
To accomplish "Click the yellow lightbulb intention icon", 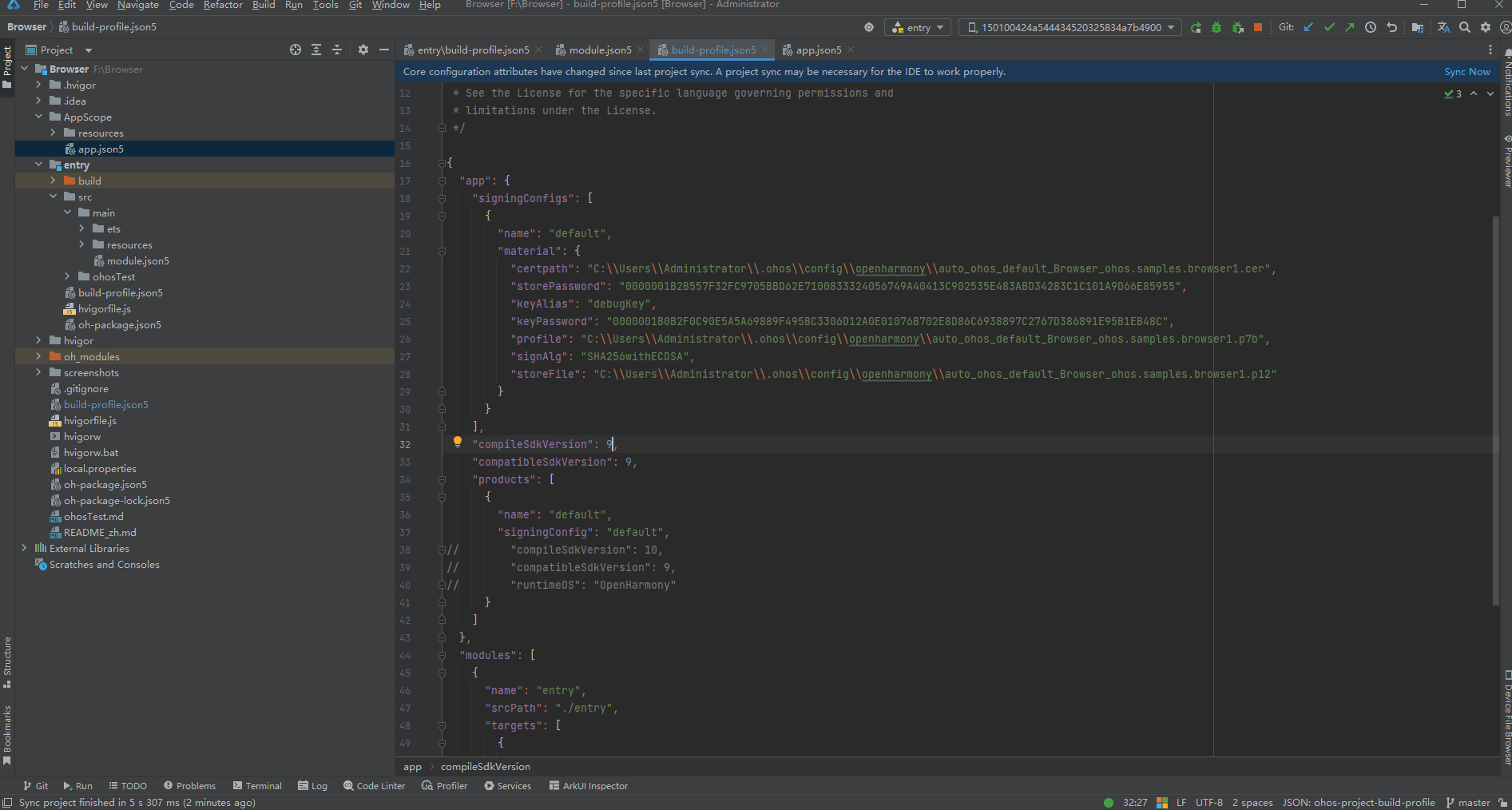I will (x=458, y=441).
